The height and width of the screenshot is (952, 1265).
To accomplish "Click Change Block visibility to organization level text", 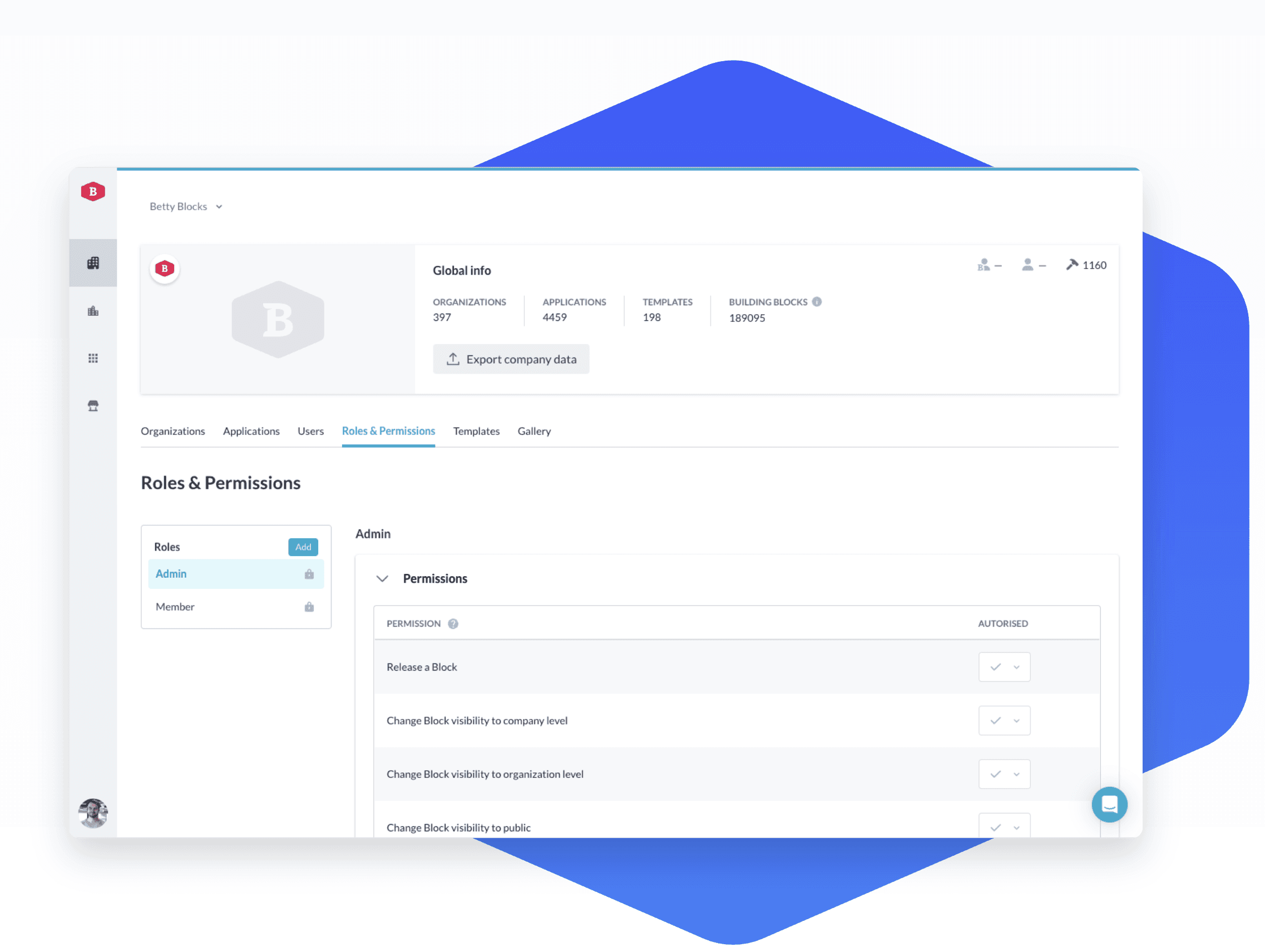I will [486, 775].
